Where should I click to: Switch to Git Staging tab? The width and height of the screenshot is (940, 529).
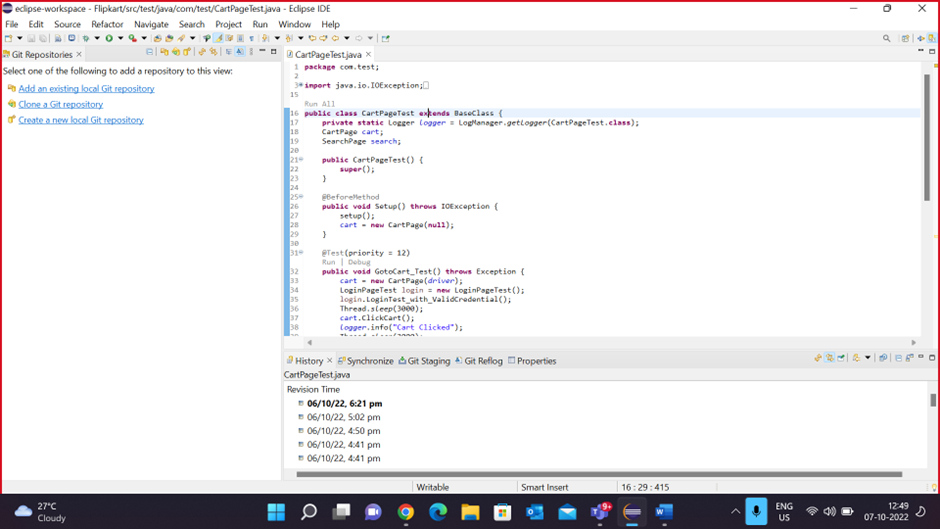[424, 361]
